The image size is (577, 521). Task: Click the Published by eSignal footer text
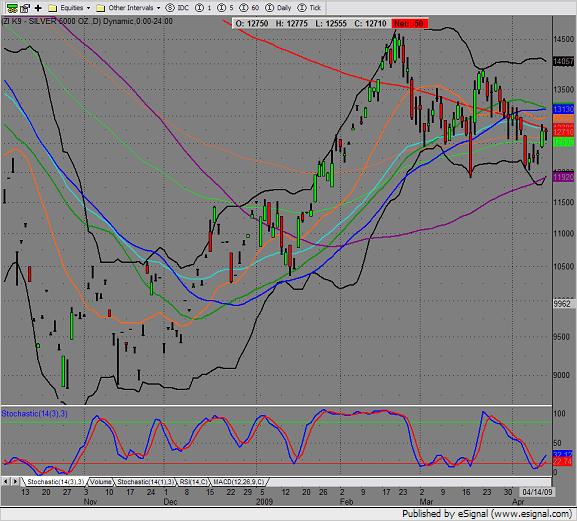point(487,514)
